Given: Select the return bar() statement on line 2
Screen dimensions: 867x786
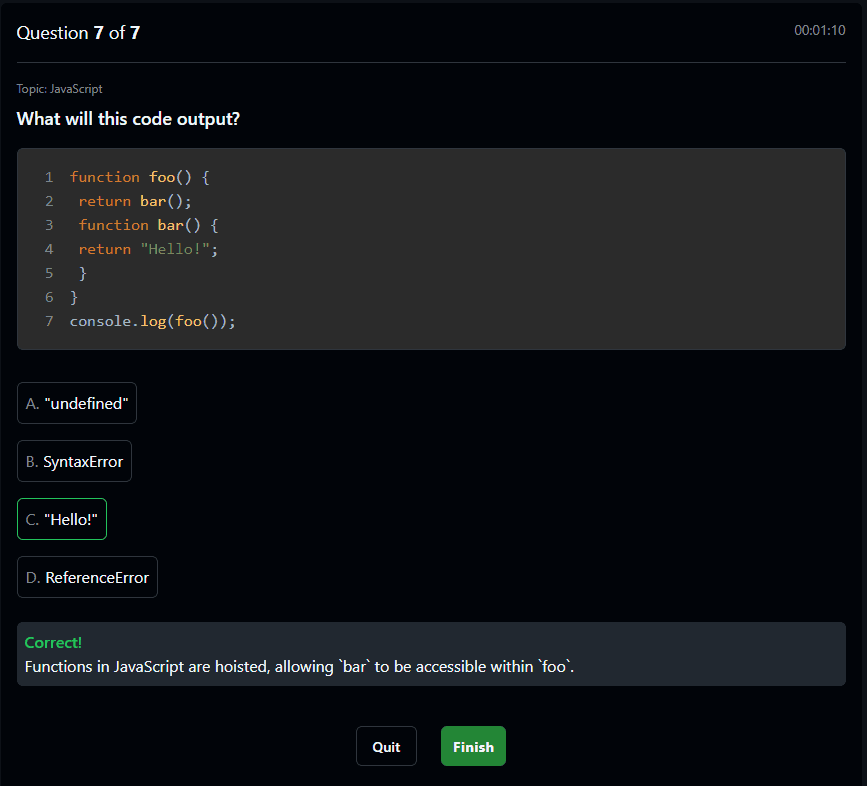Looking at the screenshot, I should pyautogui.click(x=133, y=201).
